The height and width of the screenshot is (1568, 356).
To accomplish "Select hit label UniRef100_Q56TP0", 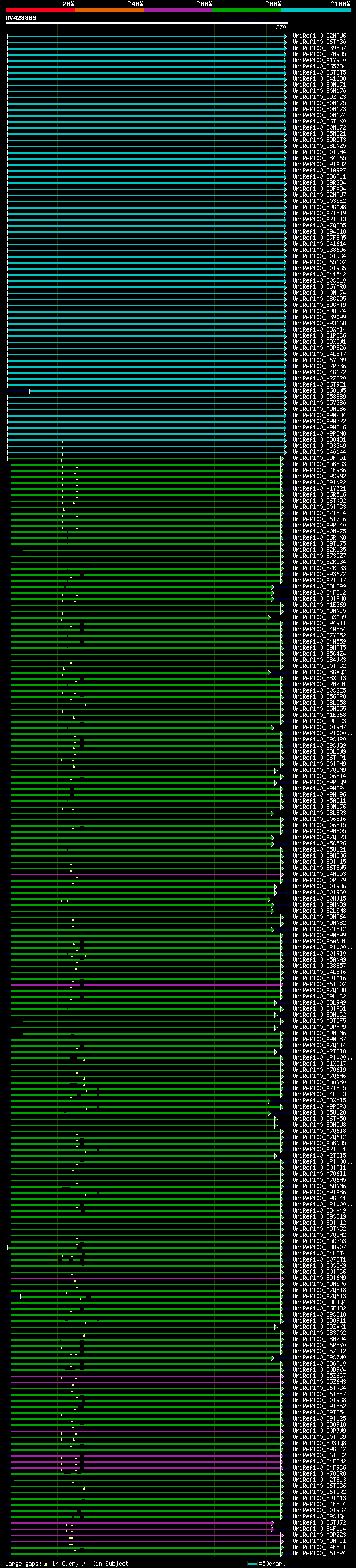I will point(319,696).
